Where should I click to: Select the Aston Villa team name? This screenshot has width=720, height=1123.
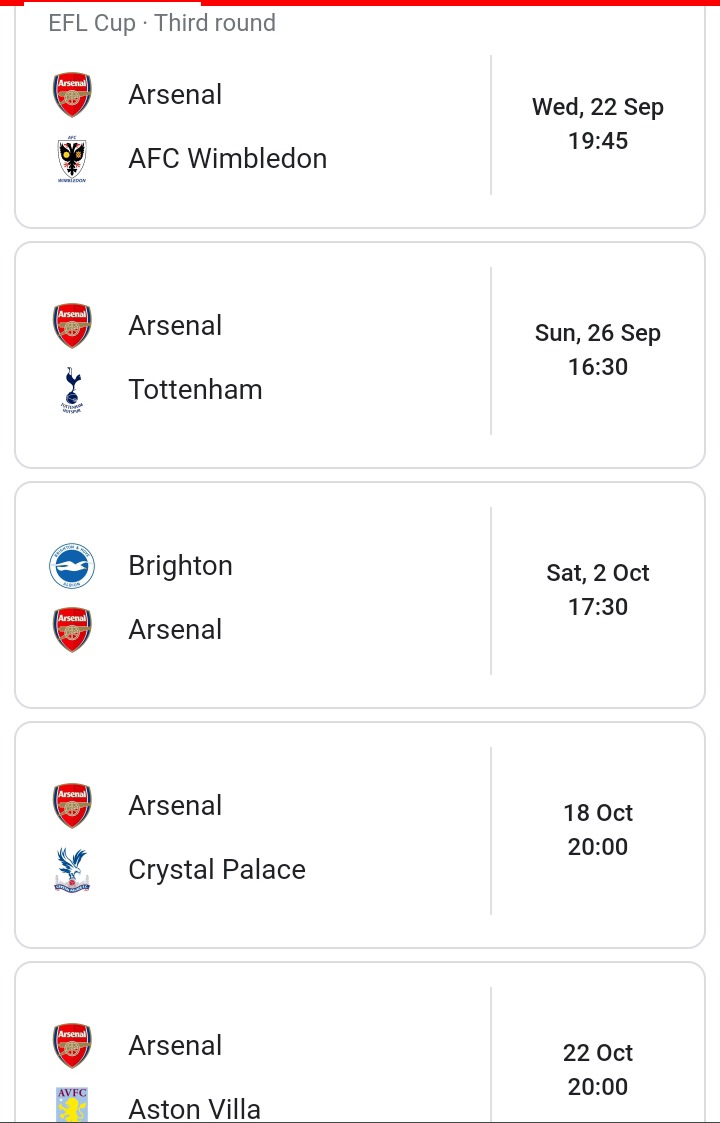(x=195, y=1109)
